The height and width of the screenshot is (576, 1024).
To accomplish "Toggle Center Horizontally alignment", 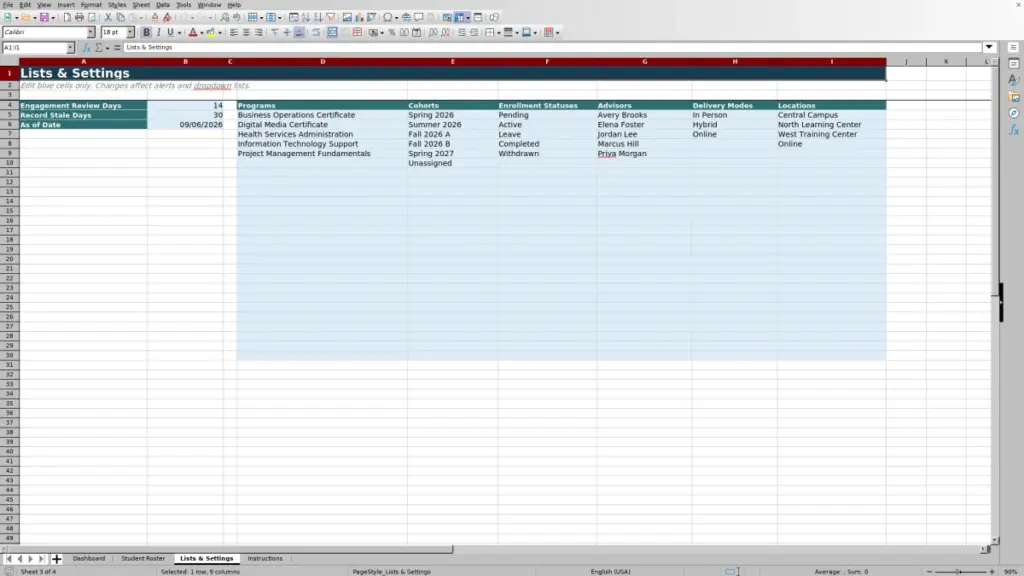I will pos(246,33).
